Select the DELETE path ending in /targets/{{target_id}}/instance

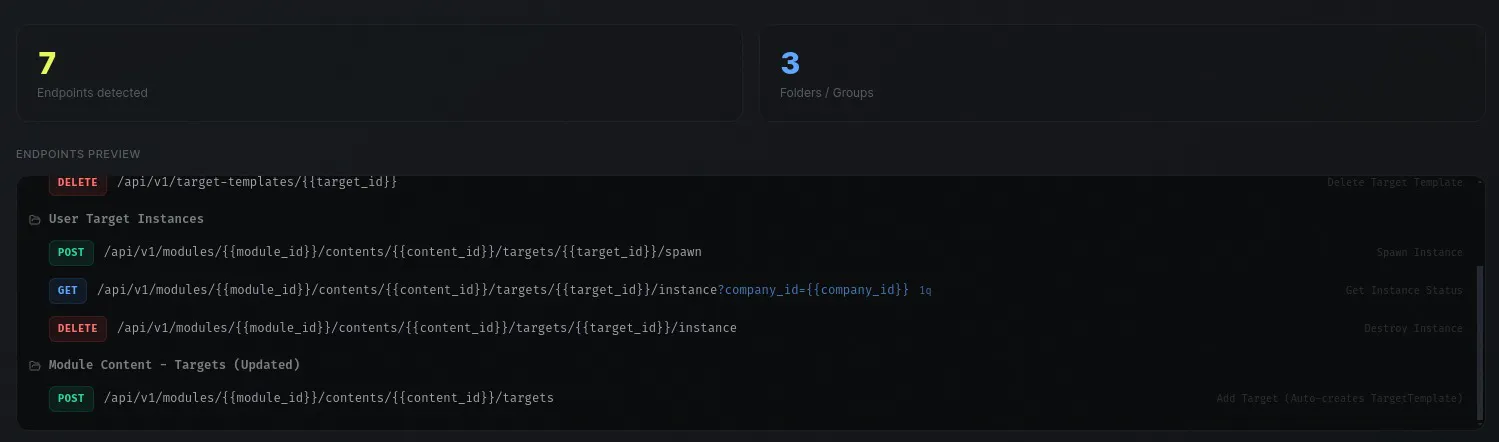pos(427,328)
